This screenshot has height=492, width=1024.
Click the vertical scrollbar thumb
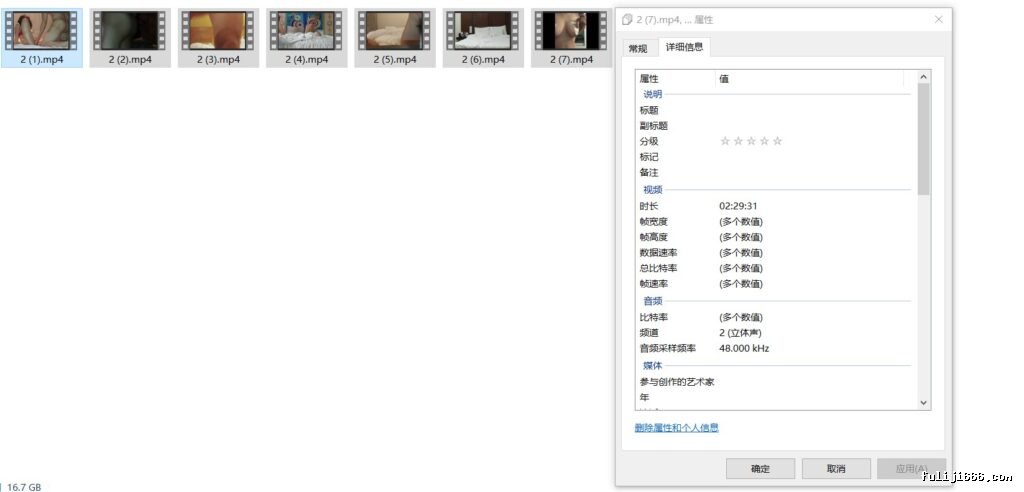[x=923, y=139]
